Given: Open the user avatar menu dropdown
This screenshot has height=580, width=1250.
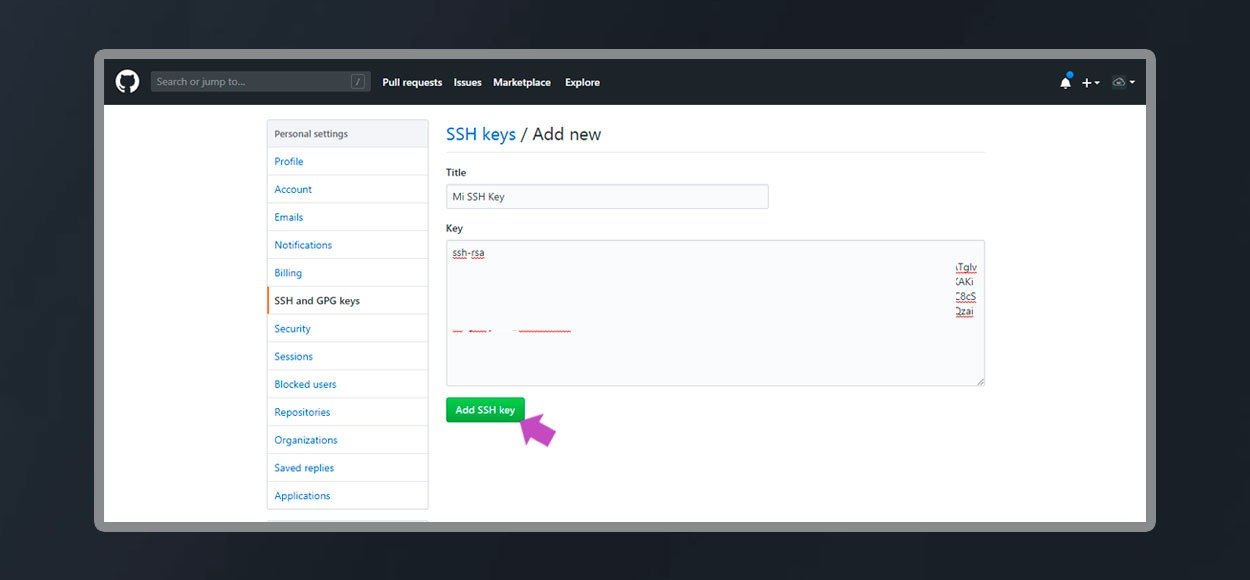Looking at the screenshot, I should tap(1123, 82).
